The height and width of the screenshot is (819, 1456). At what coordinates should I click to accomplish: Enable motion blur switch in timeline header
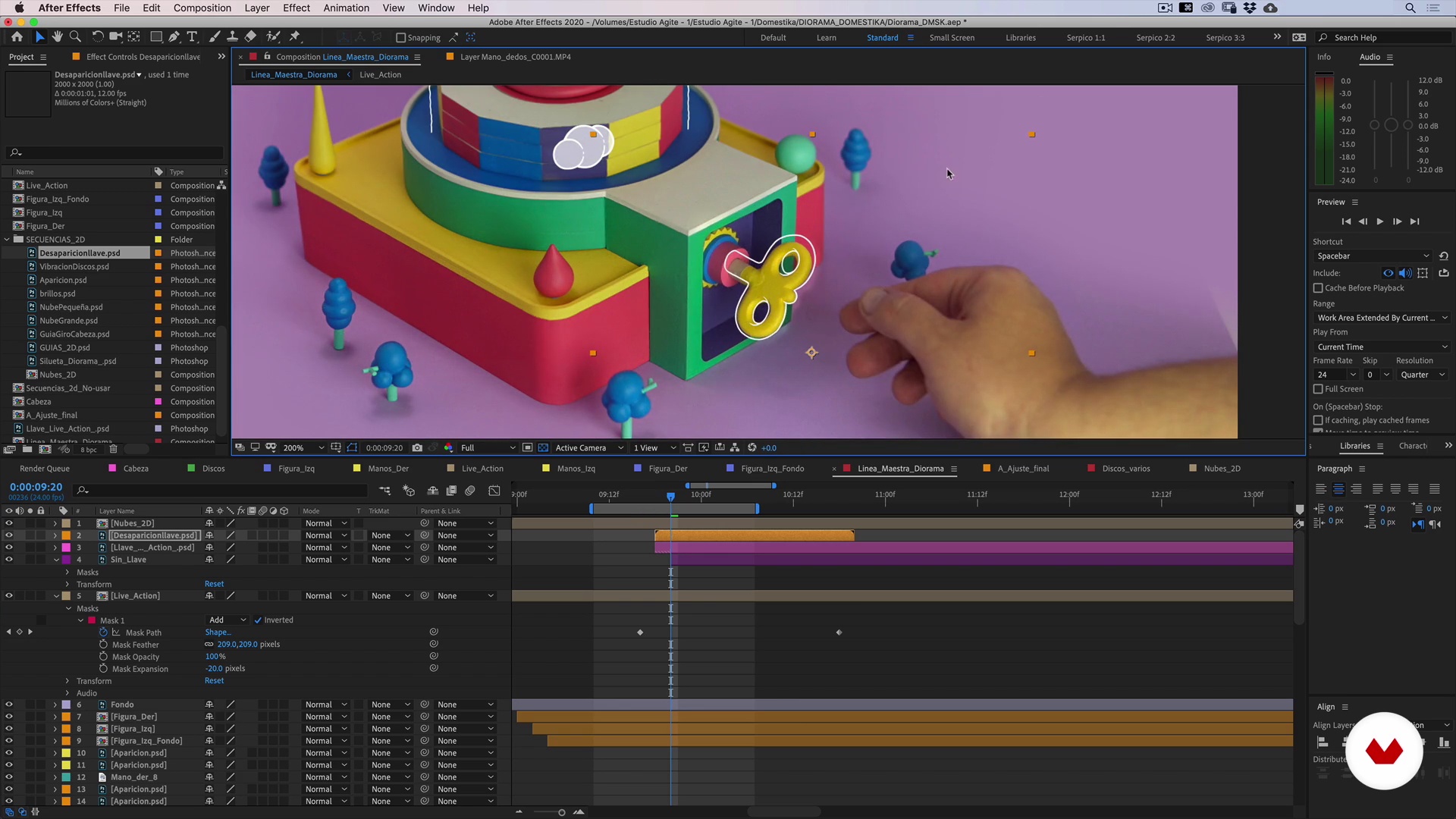coord(470,491)
